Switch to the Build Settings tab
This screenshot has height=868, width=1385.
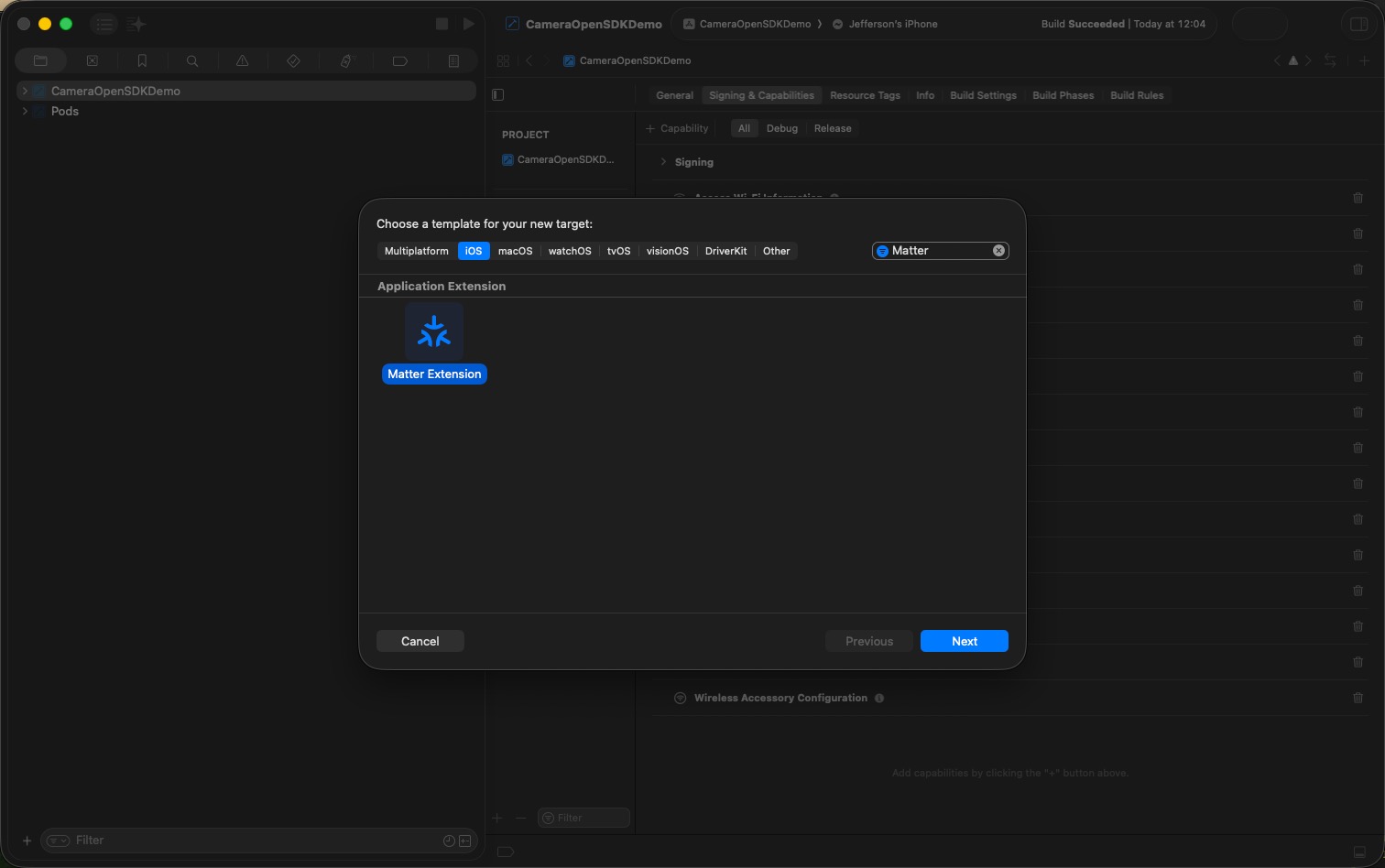982,95
